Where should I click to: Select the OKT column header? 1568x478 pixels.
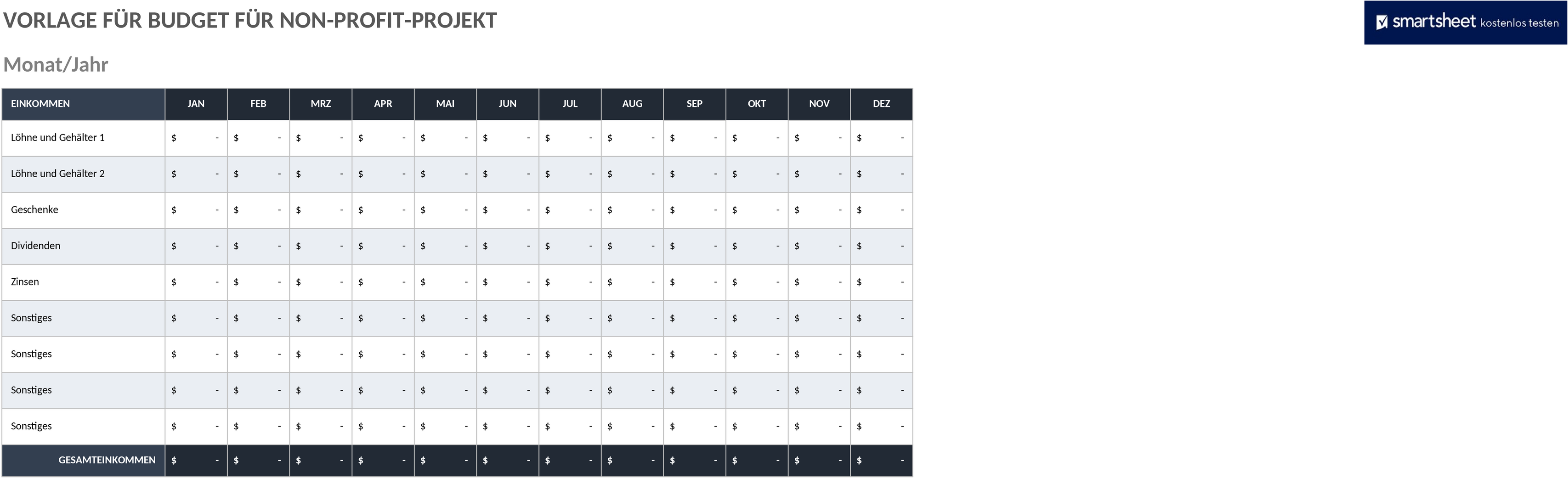tap(757, 104)
